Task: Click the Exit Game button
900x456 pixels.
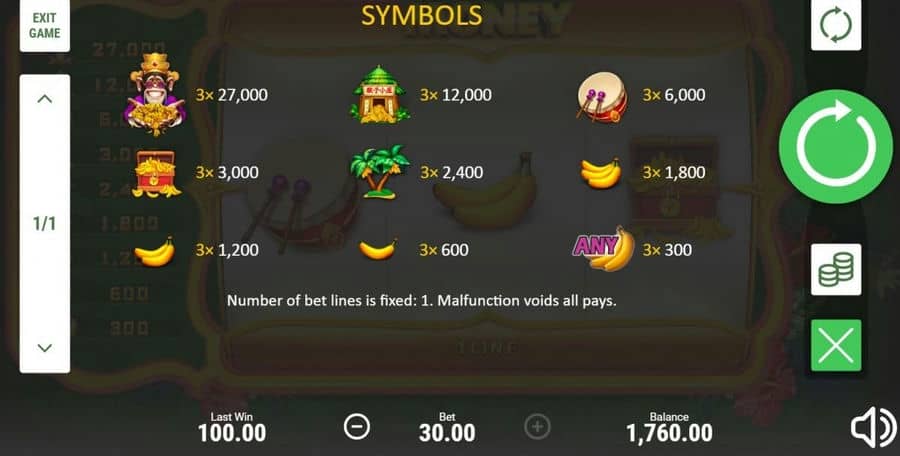Action: [45, 26]
